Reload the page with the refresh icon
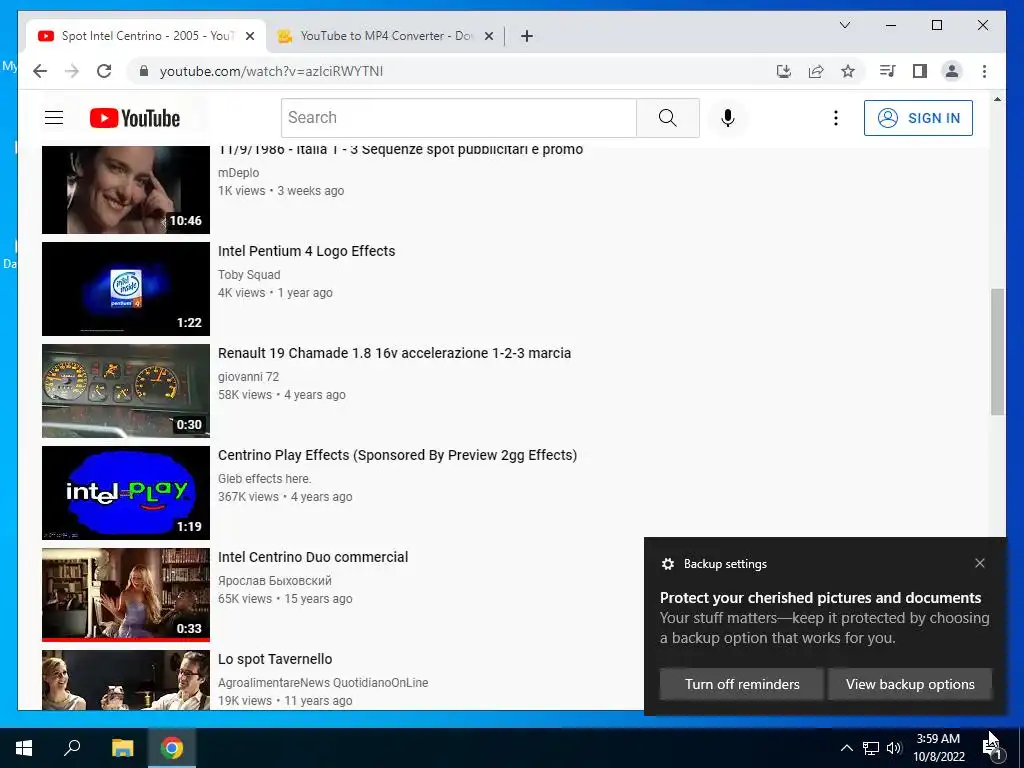Image resolution: width=1024 pixels, height=768 pixels. pos(104,71)
